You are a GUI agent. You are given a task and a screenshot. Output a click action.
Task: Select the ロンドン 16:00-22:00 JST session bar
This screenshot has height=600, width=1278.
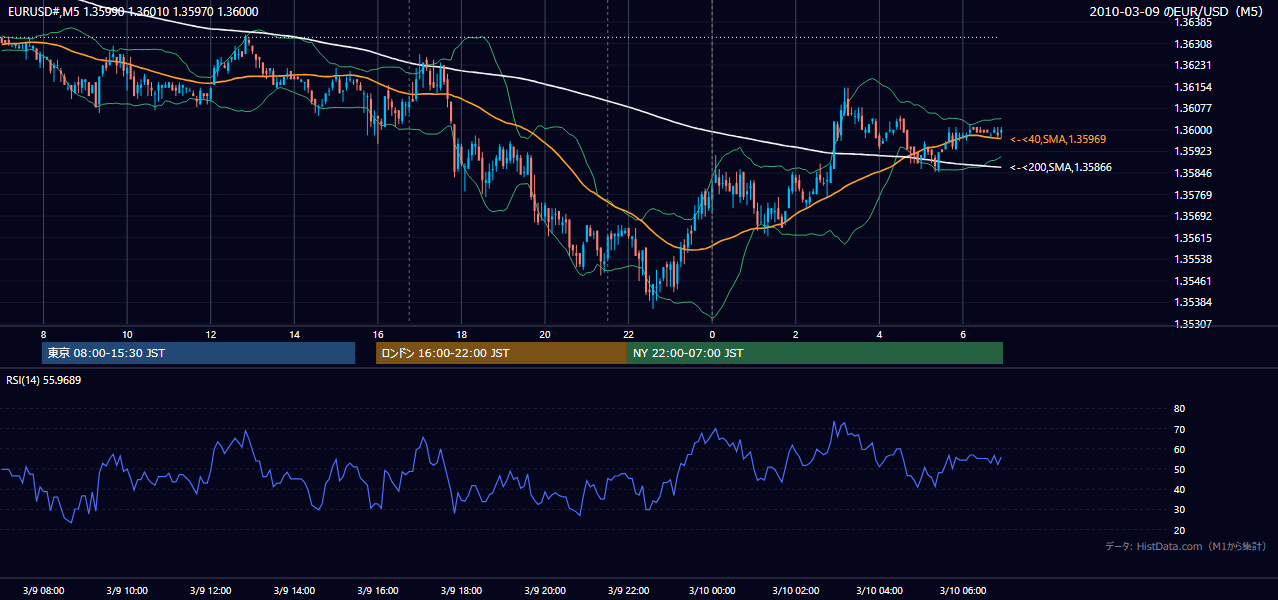pyautogui.click(x=501, y=353)
